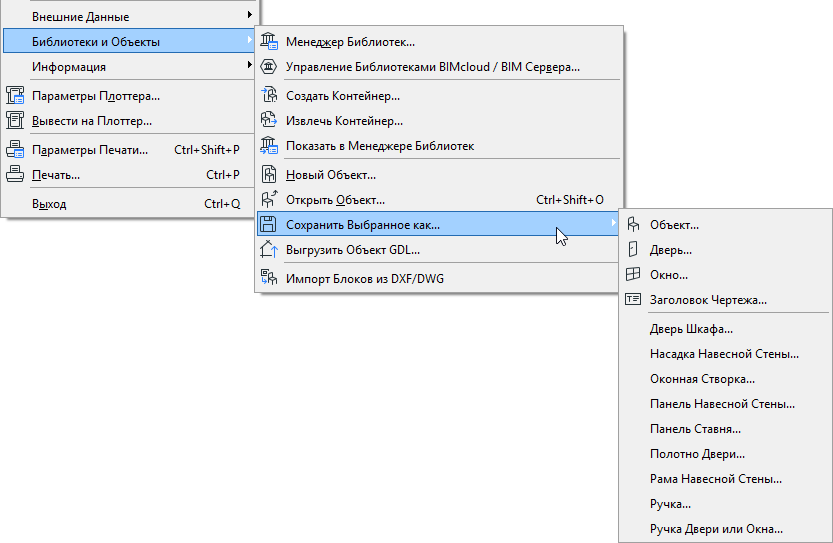Click the Ctrl+P shortcut text
This screenshot has height=543, width=833.
pos(223,174)
